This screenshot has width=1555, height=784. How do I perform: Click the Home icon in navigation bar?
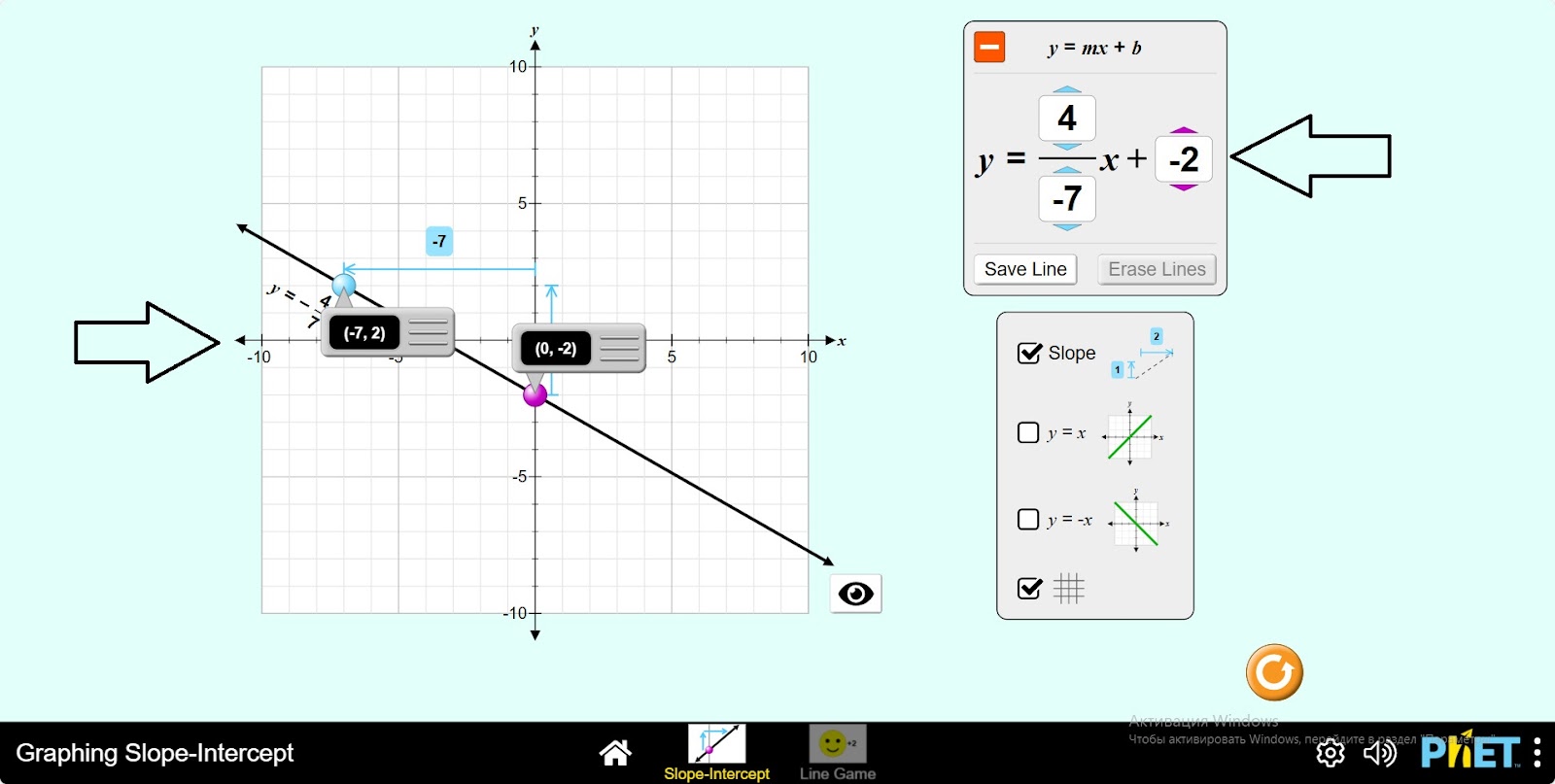pyautogui.click(x=614, y=752)
